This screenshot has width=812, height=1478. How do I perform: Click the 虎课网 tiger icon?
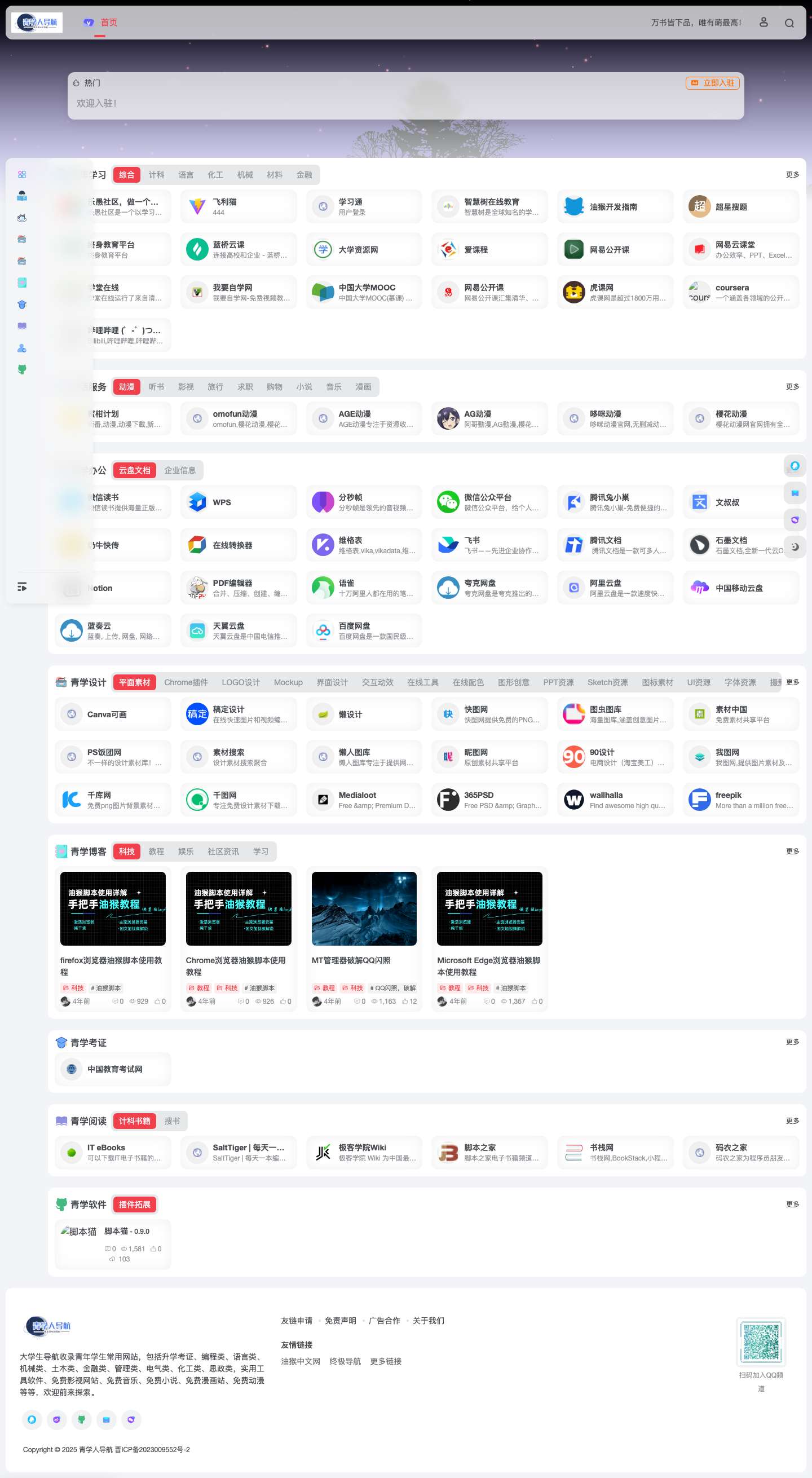(x=574, y=293)
